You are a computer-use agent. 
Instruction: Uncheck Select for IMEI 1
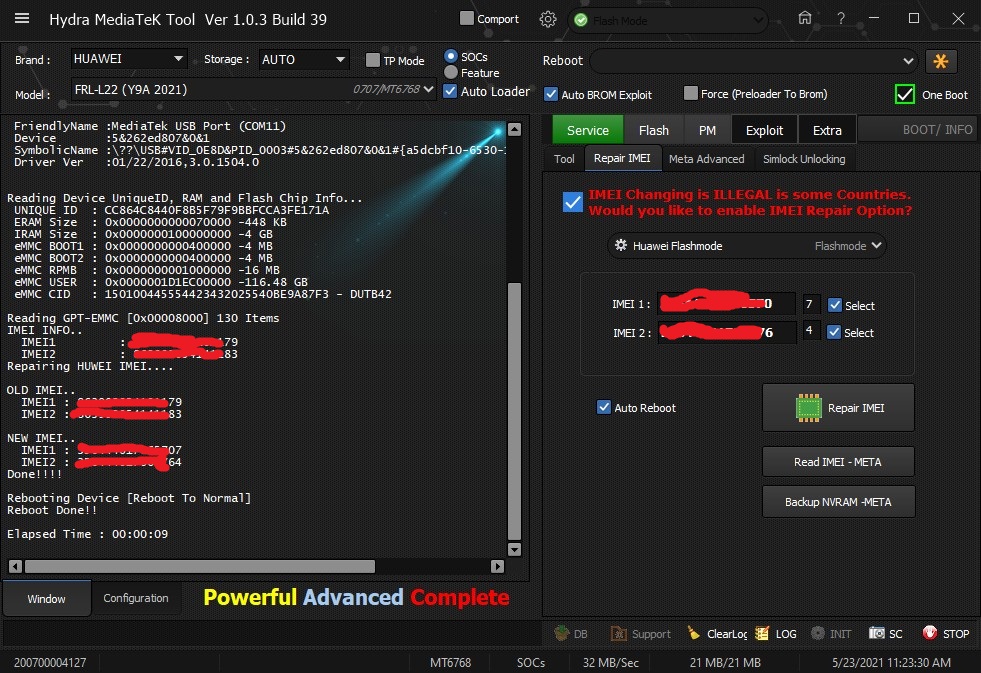coord(835,305)
